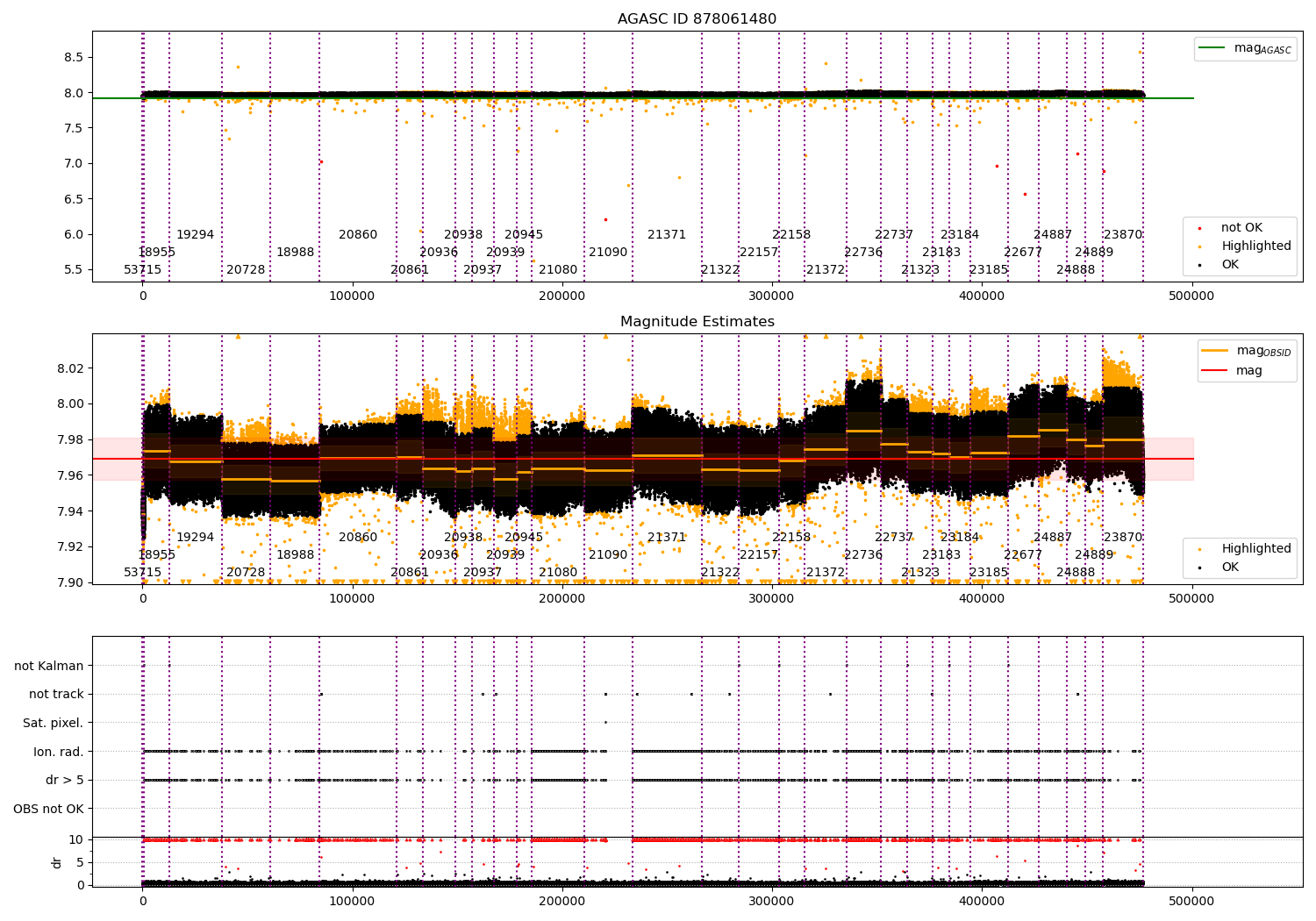Click OBSID 20861 in Magnitude Estimates panel
This screenshot has height=921, width=1316.
tap(410, 573)
